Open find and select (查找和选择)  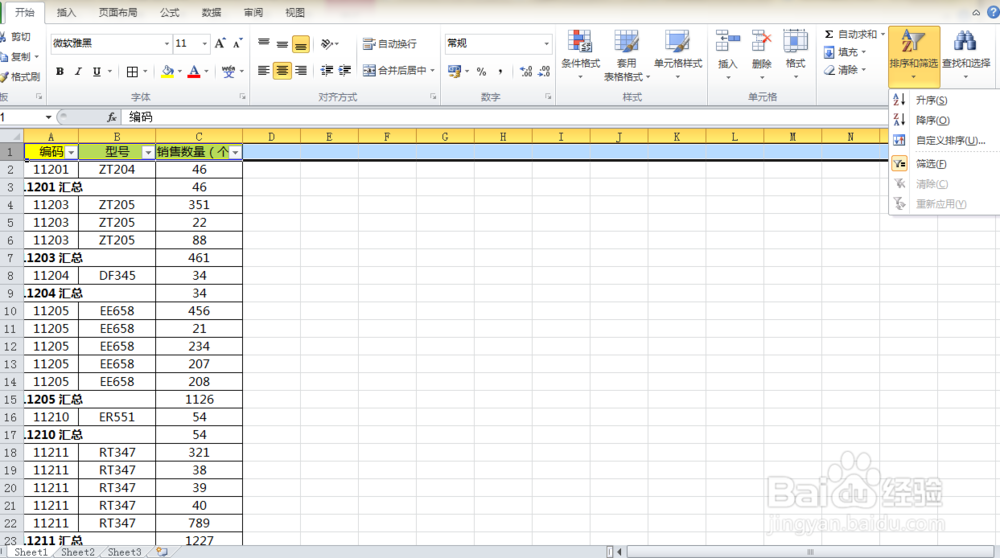[x=966, y=56]
